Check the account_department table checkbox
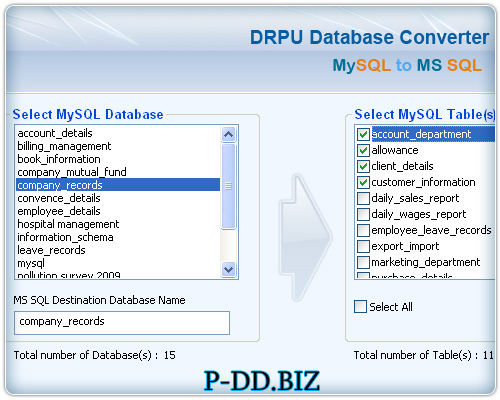Viewport: 500px width, 400px height. click(x=363, y=134)
